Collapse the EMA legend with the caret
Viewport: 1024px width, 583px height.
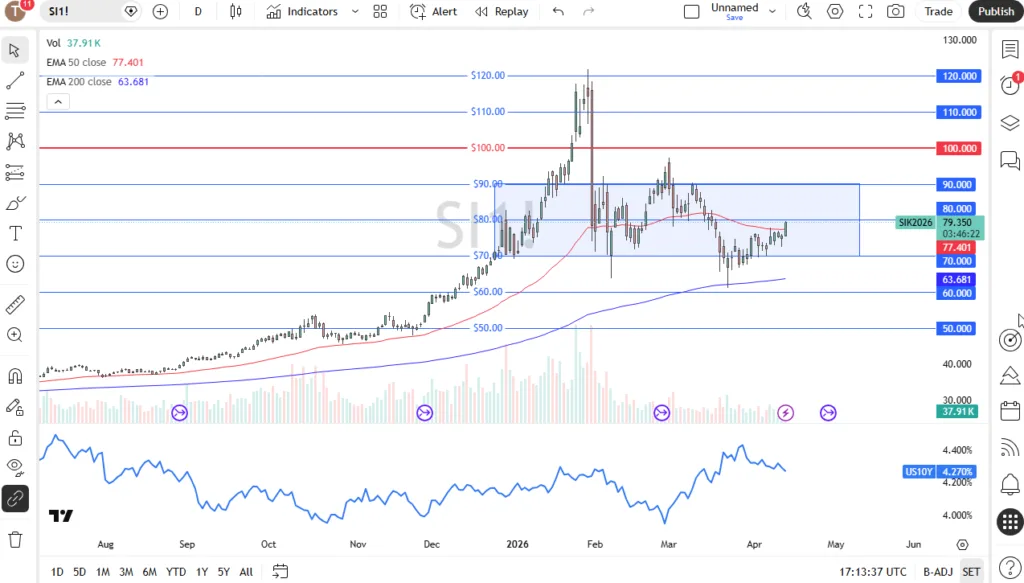click(57, 101)
